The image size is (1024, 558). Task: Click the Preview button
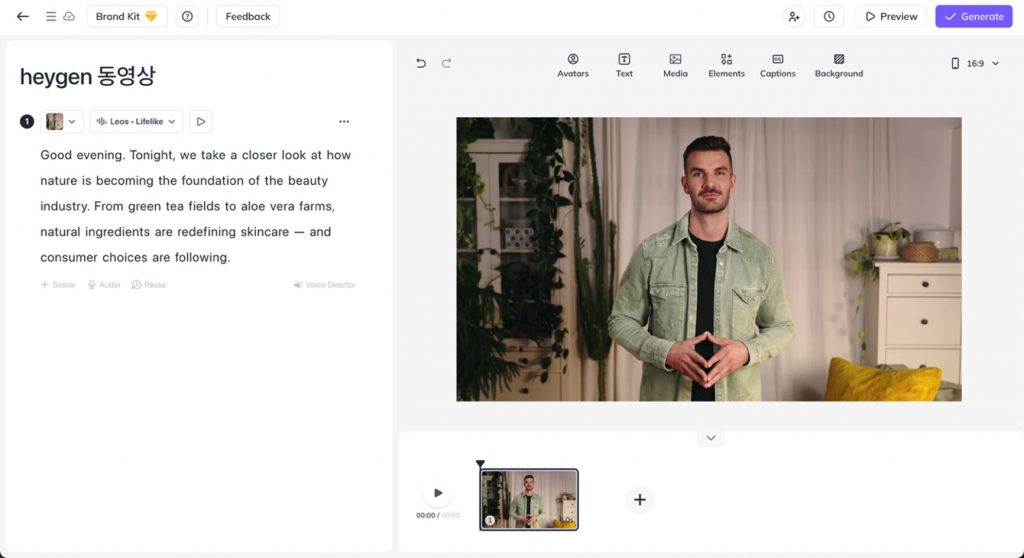(x=891, y=16)
